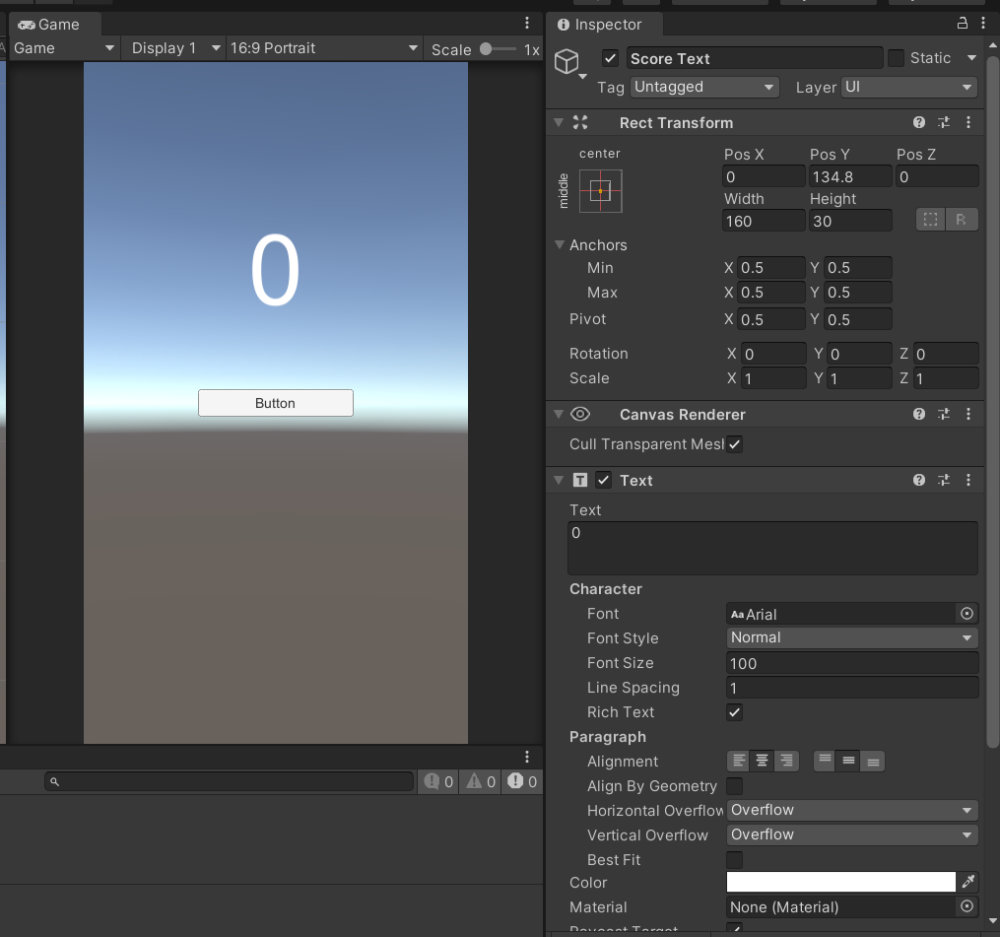The height and width of the screenshot is (937, 1000).
Task: Disable the Score Text object checkbox
Action: pyautogui.click(x=610, y=58)
